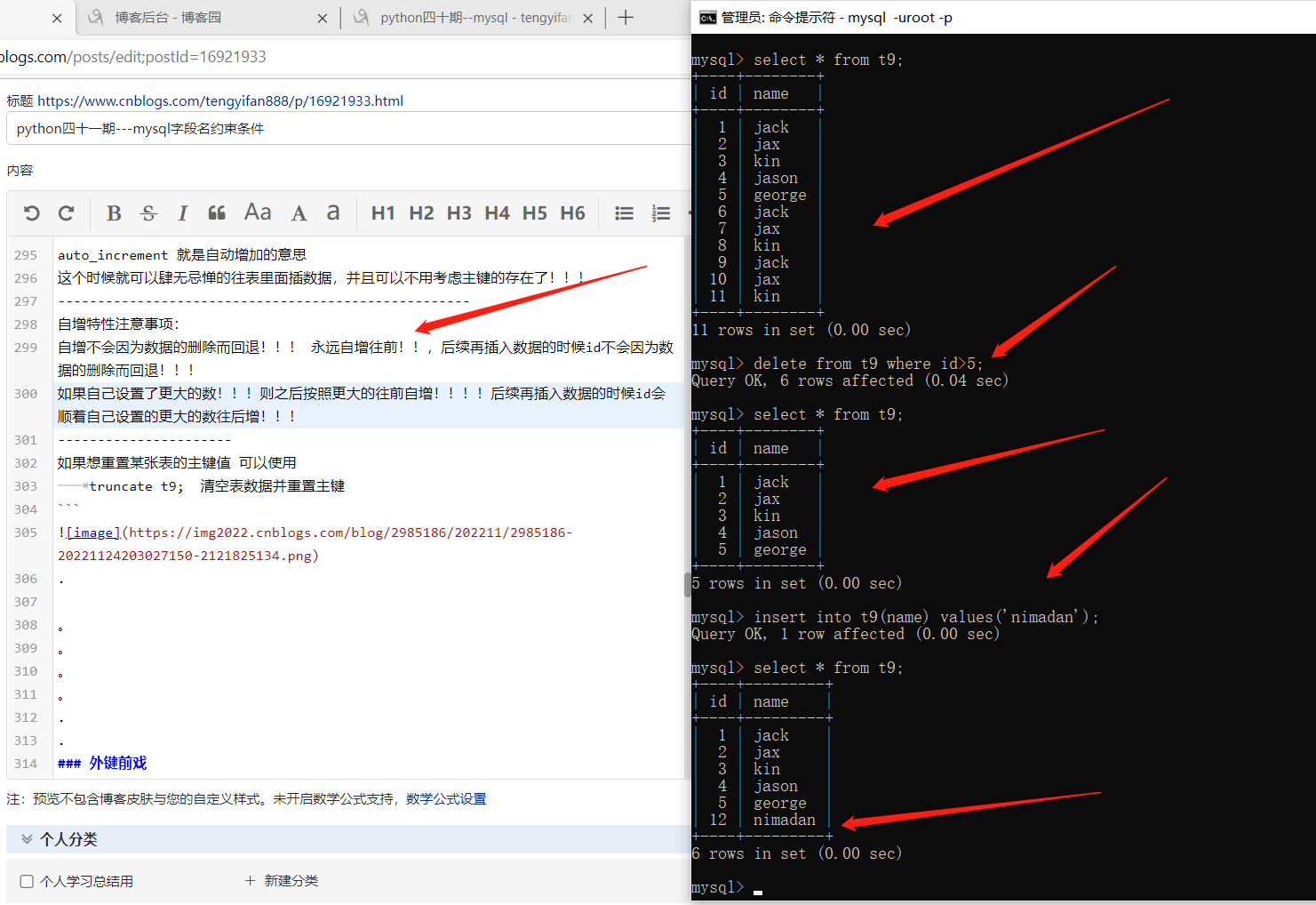This screenshot has height=905, width=1316.
Task: Open the command prompt window system icon
Action: point(708,18)
